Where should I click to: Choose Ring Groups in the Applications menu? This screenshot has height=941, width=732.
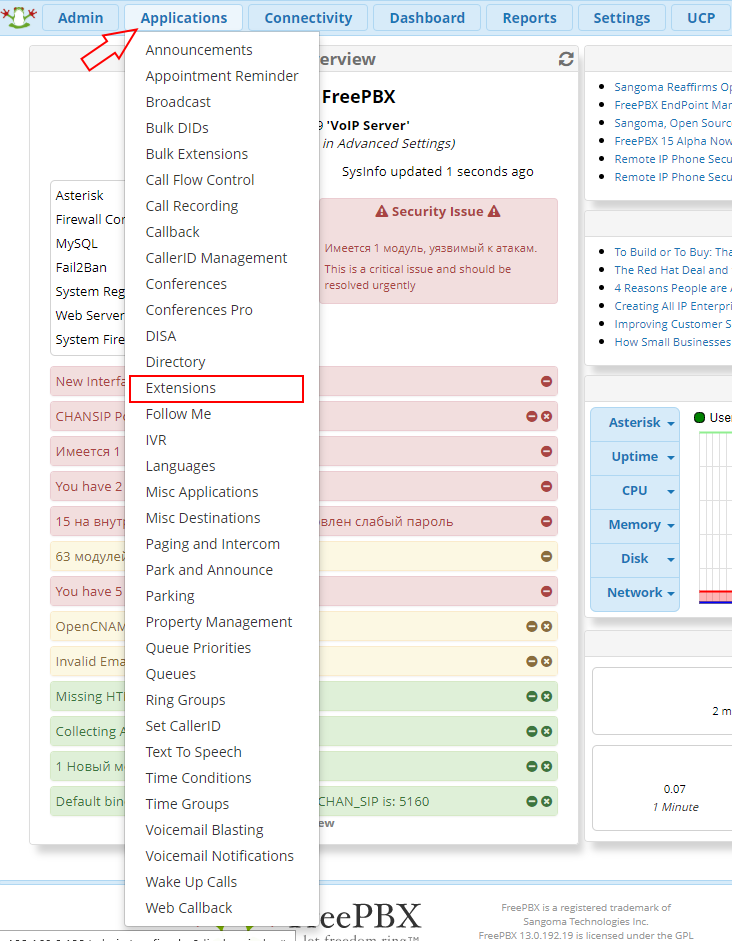(x=185, y=700)
